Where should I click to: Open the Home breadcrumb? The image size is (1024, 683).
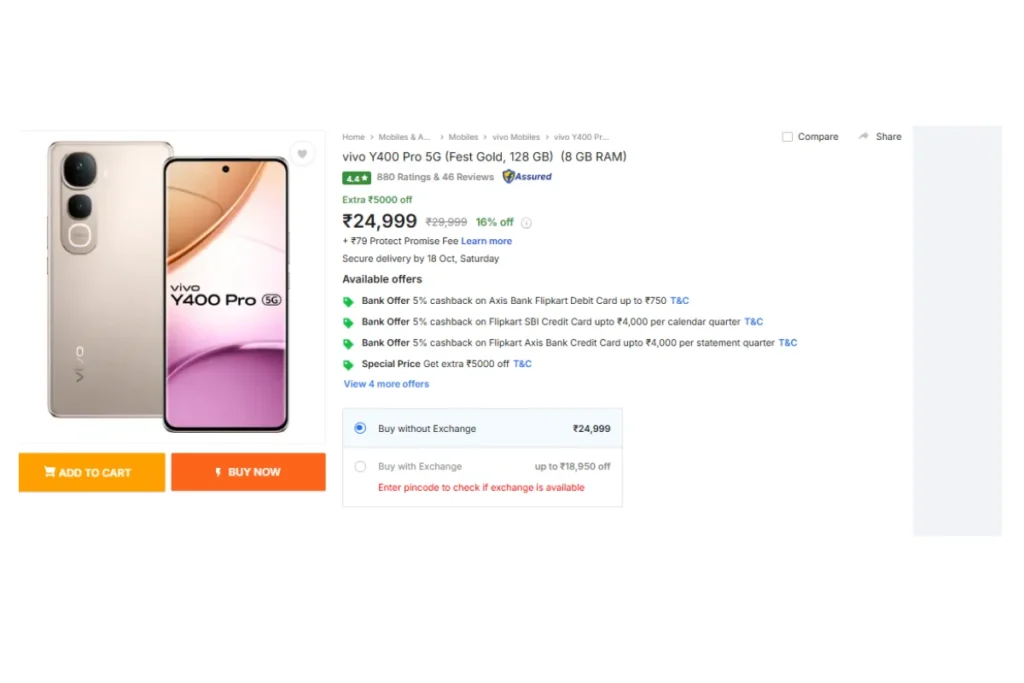click(353, 137)
